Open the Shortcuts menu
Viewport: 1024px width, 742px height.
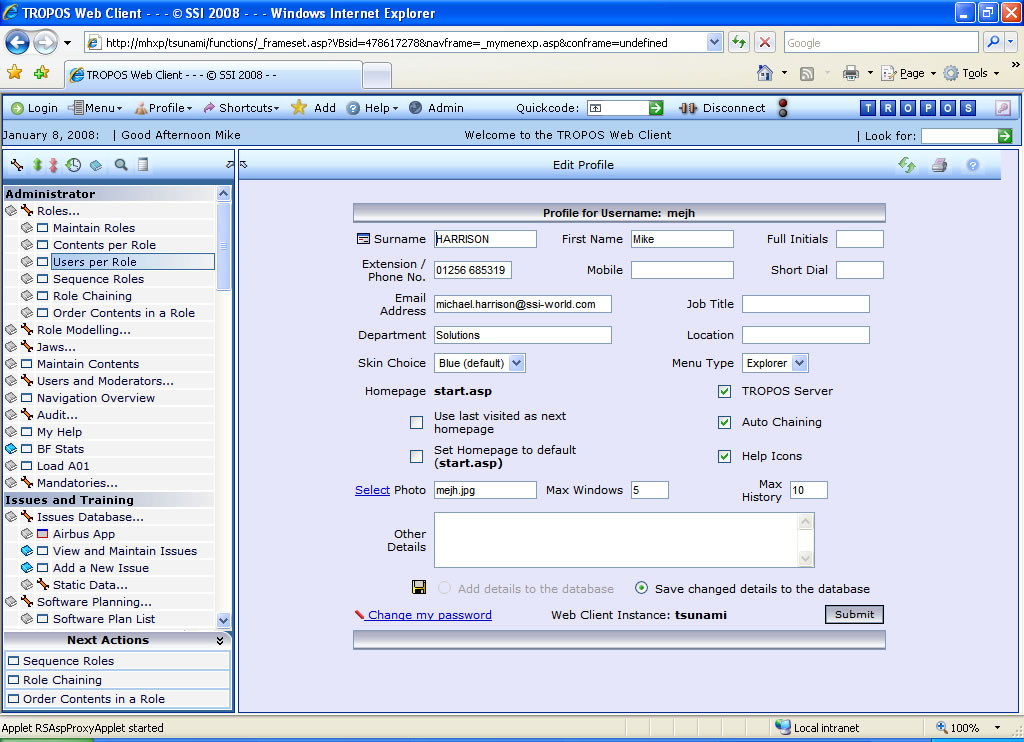pyautogui.click(x=245, y=108)
